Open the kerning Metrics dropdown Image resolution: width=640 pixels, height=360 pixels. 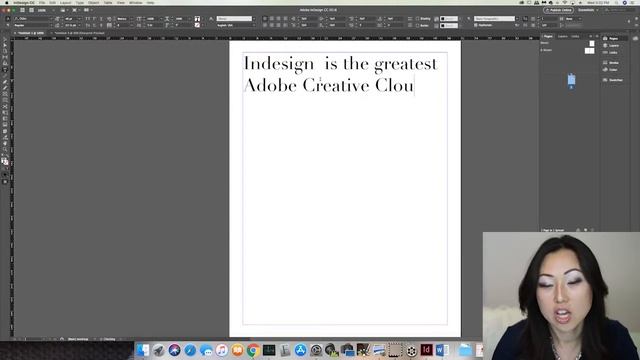131,19
